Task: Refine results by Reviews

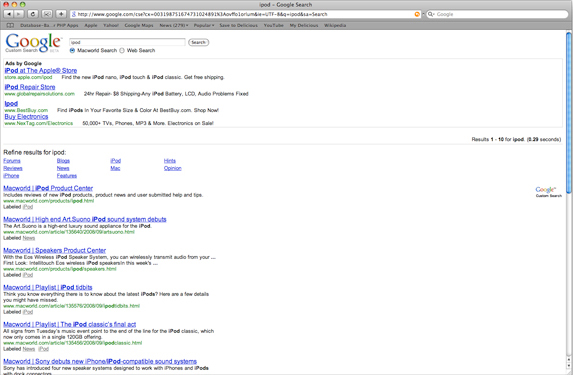Action: point(13,168)
